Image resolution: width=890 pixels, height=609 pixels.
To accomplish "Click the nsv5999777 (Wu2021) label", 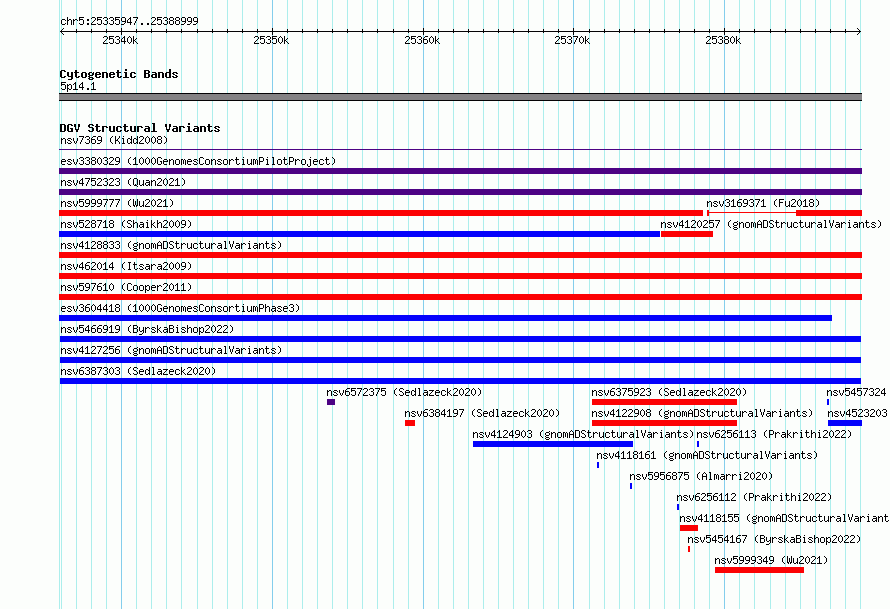I will [117, 203].
